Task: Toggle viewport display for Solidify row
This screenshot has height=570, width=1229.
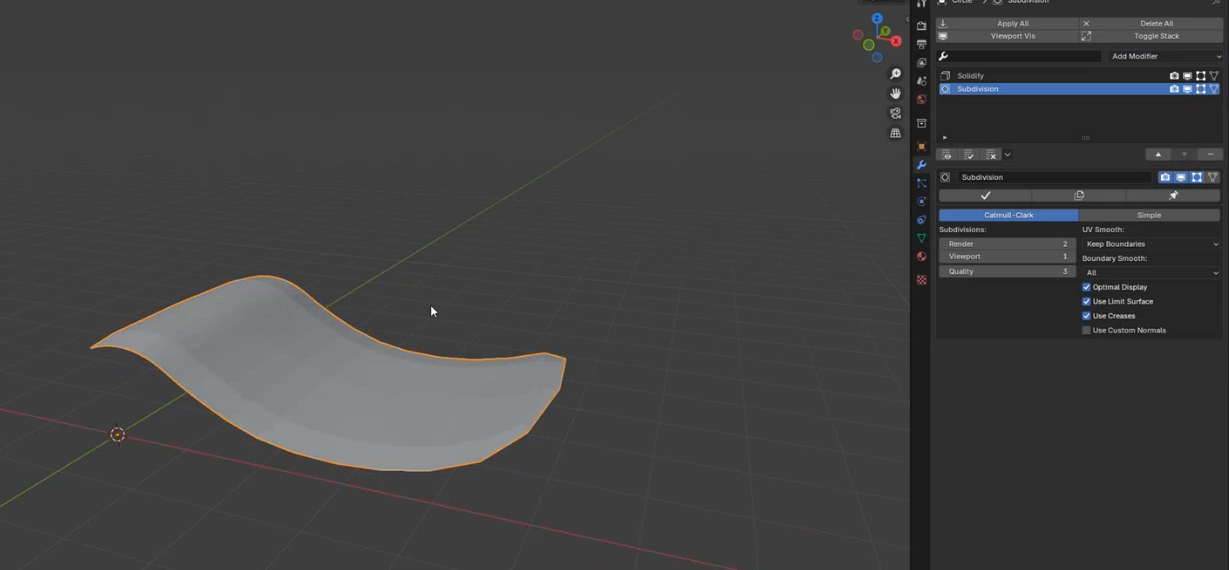Action: 1187,76
